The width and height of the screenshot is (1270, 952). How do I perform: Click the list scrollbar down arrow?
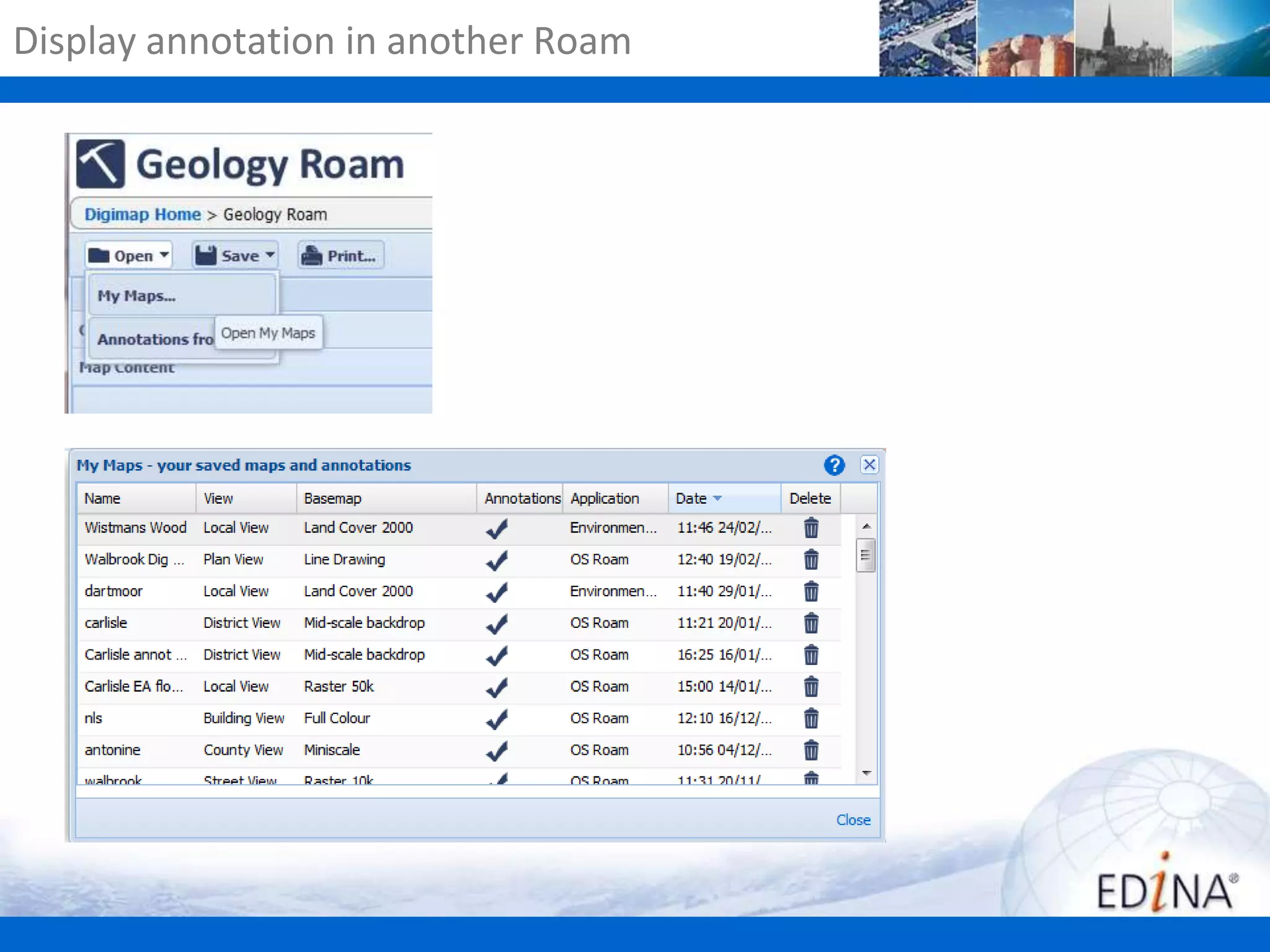(866, 773)
